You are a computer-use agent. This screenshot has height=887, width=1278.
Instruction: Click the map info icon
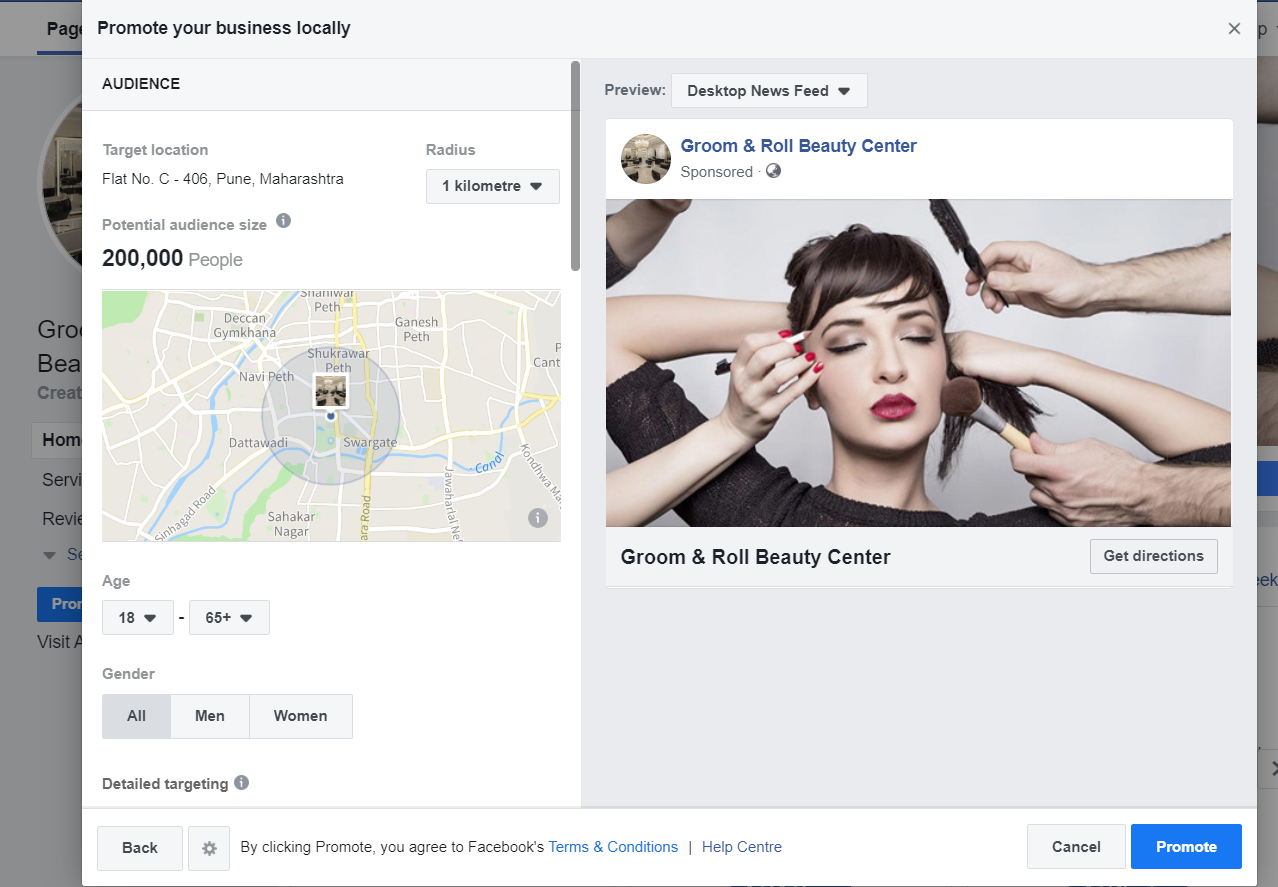[538, 517]
